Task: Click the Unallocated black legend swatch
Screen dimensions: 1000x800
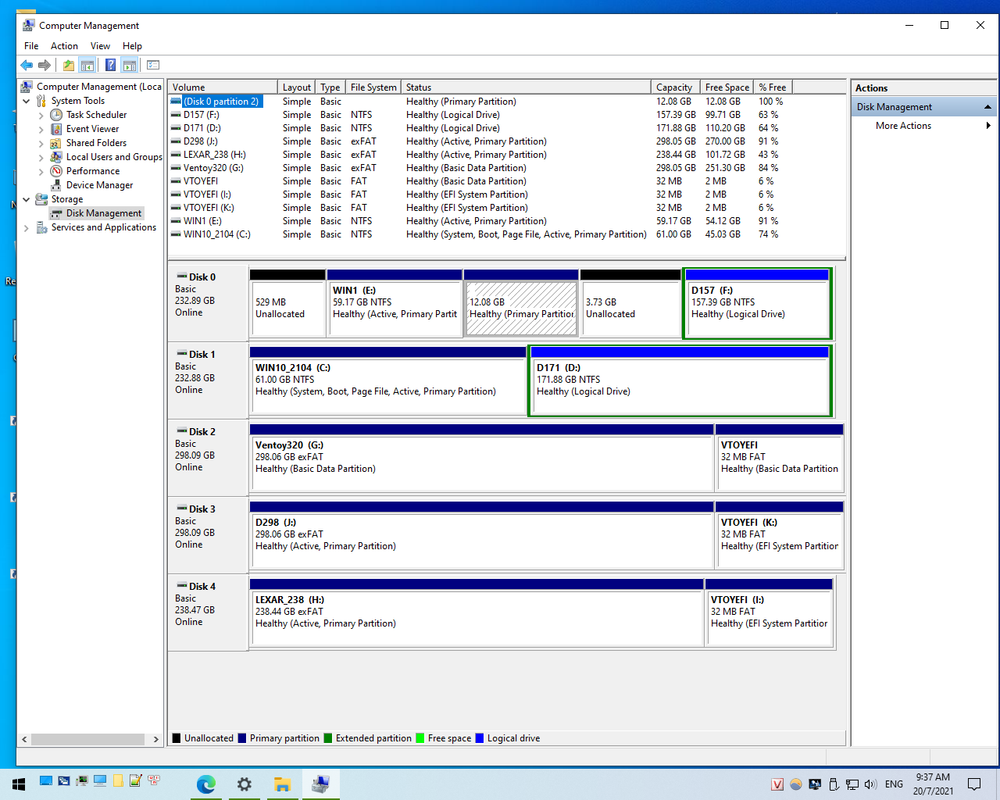Action: (177, 738)
